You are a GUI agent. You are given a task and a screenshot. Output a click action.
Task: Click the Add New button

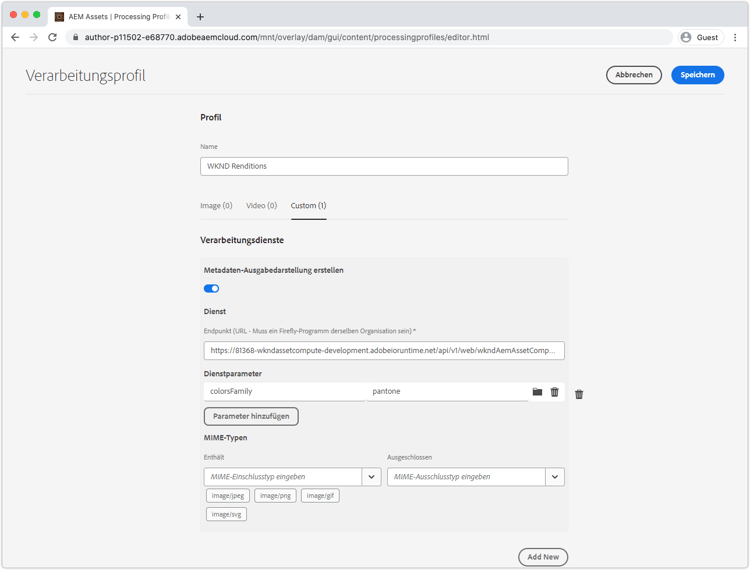coord(543,557)
